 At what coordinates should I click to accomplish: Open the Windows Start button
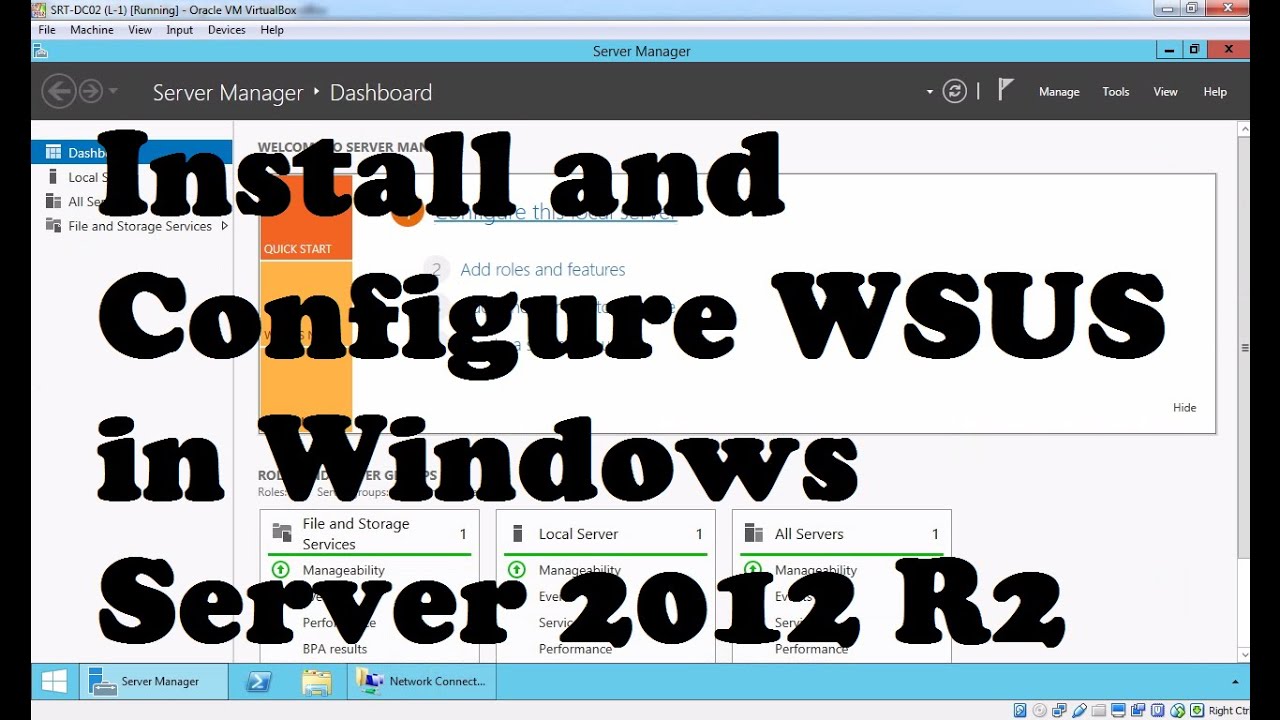pyautogui.click(x=54, y=681)
